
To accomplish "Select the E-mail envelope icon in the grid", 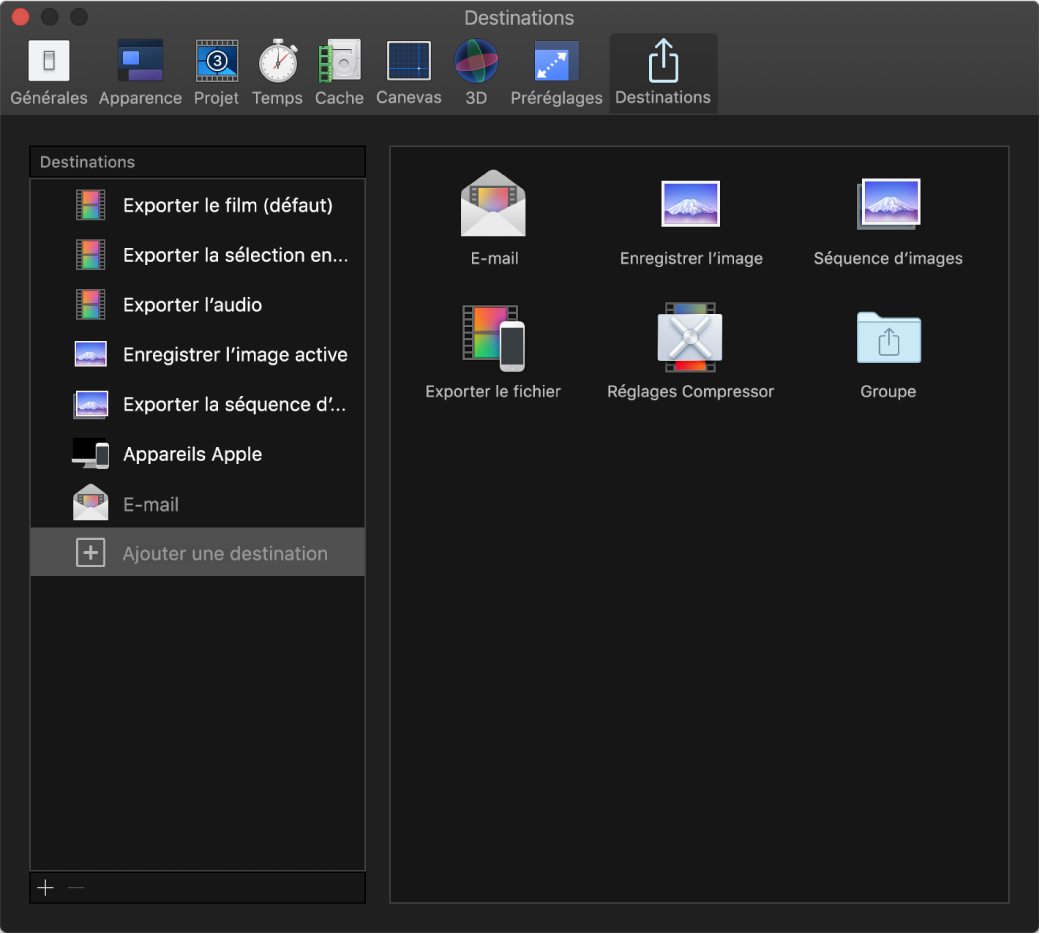I will point(493,204).
